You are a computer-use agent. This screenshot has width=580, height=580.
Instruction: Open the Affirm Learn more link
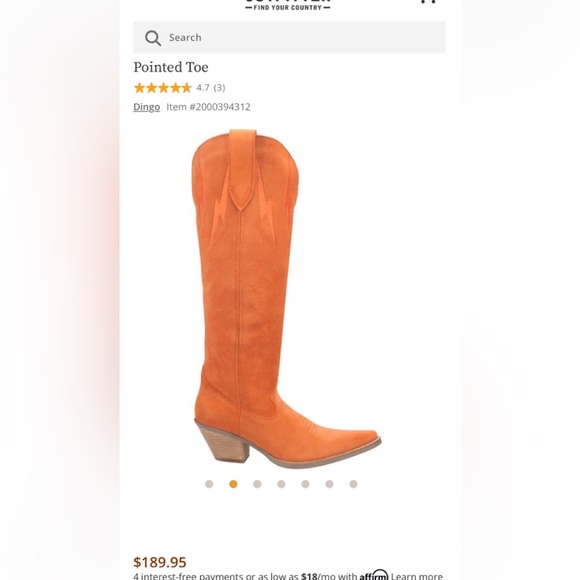417,576
